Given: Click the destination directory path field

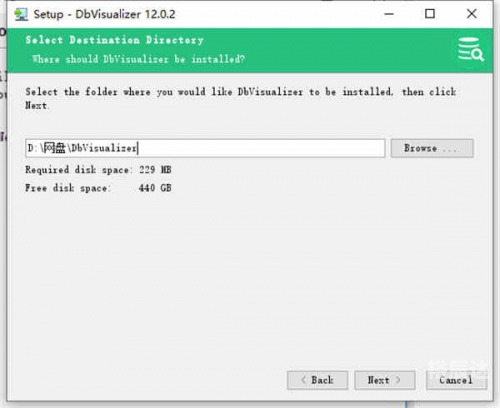Looking at the screenshot, I should (205, 148).
